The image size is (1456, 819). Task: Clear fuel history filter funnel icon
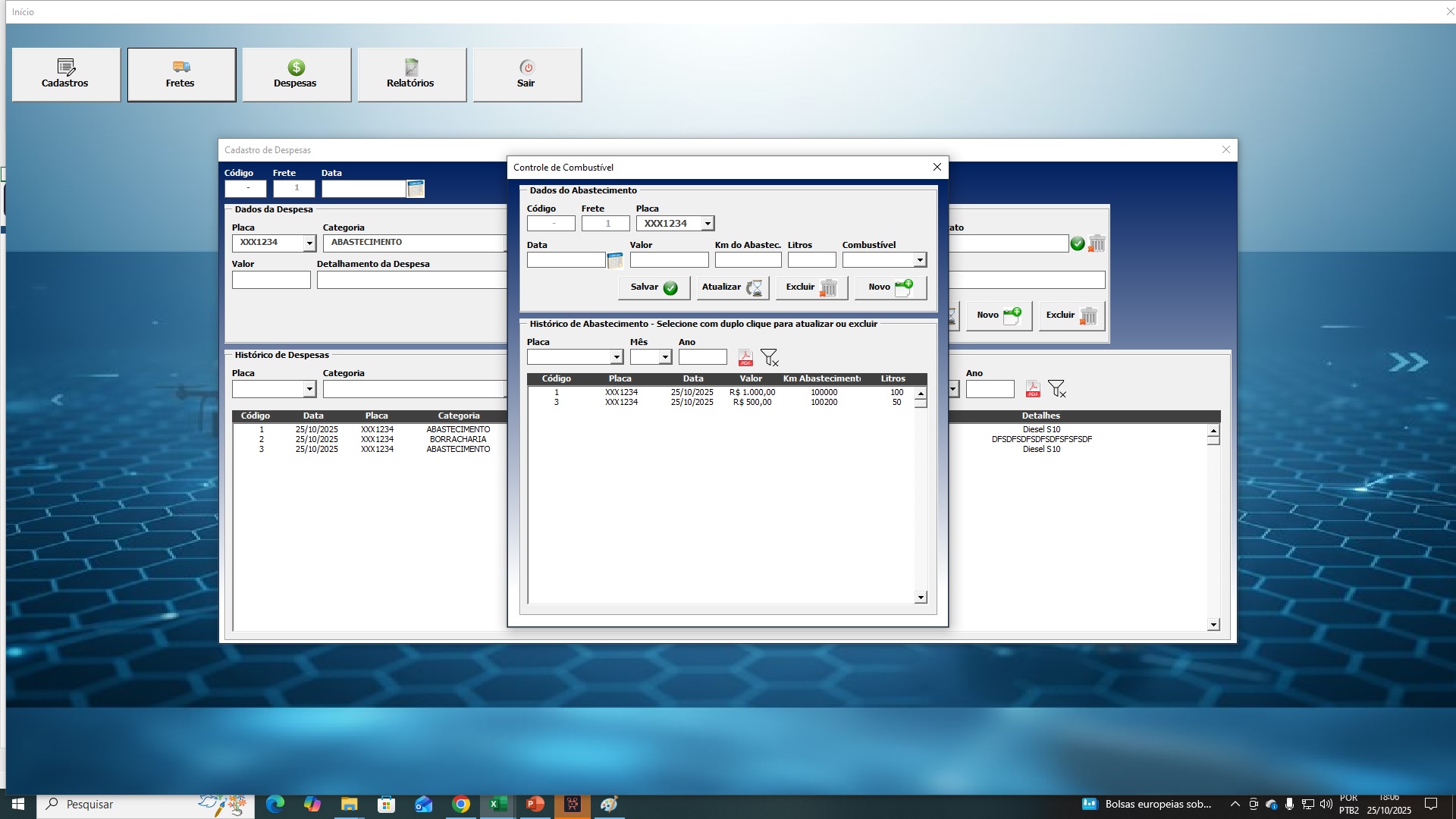click(x=770, y=358)
